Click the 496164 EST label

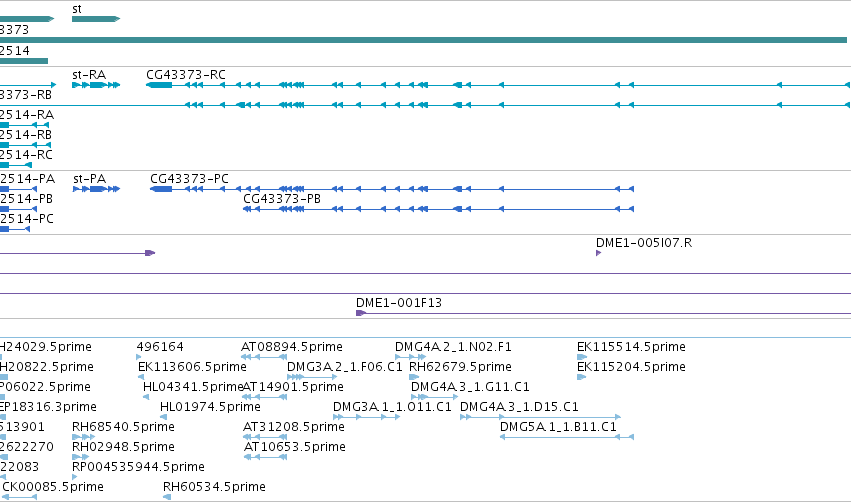[x=160, y=347]
